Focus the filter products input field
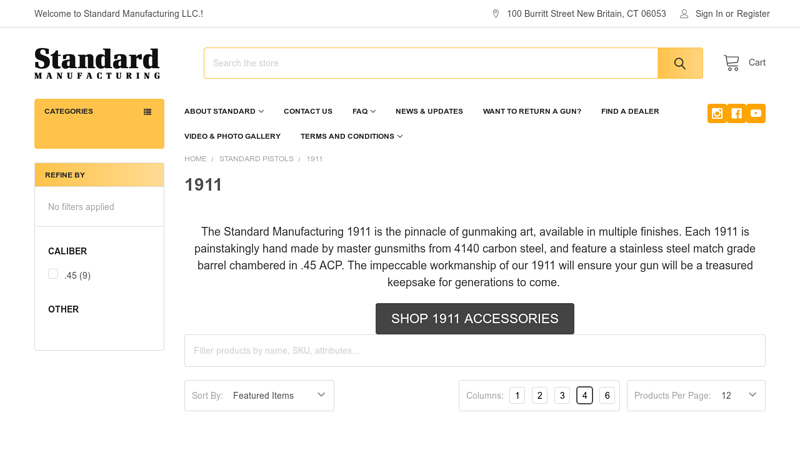 474,351
